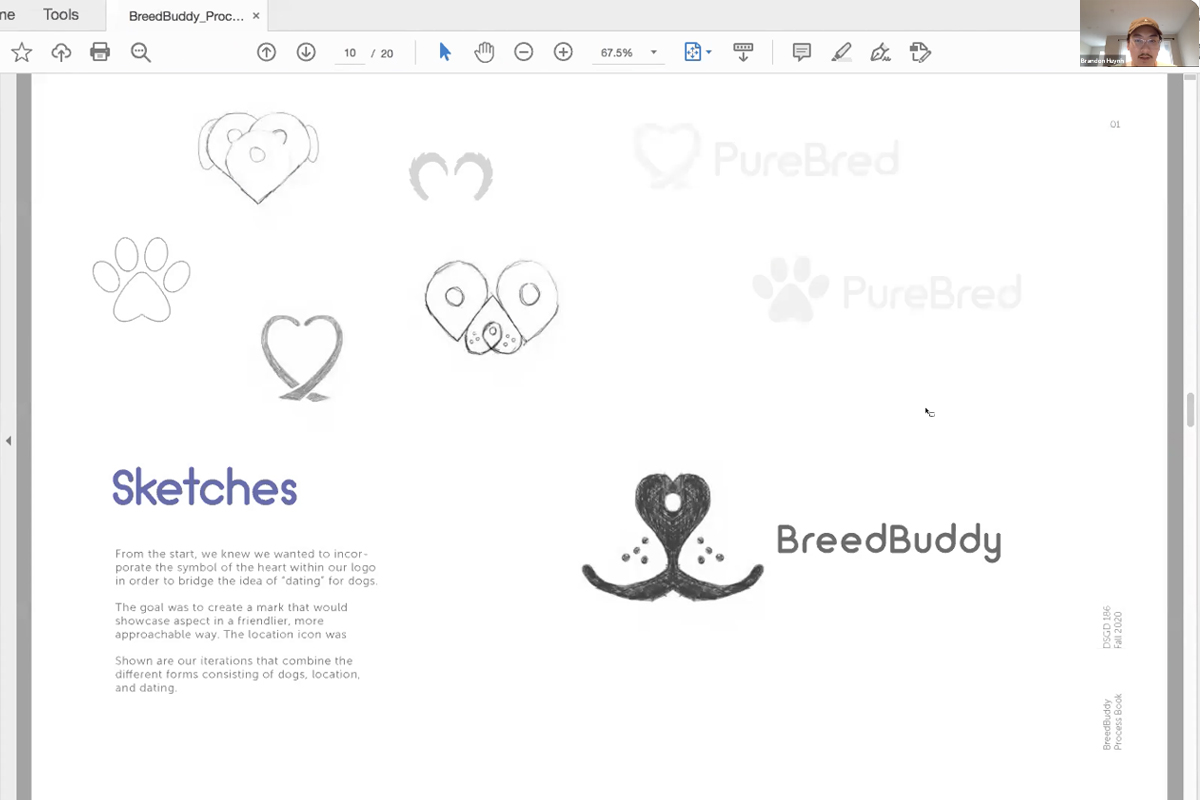Screen dimensions: 1200x800
Task: Add a comment with the note icon
Action: (x=801, y=53)
